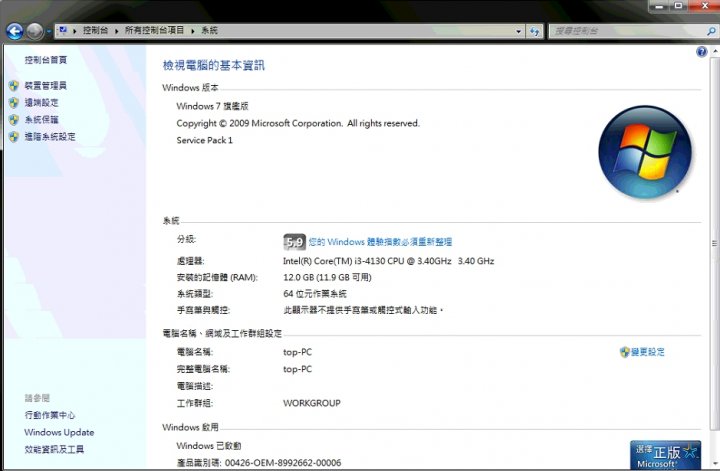
Task: Click the greyed Forward arrow button
Action: 34,31
